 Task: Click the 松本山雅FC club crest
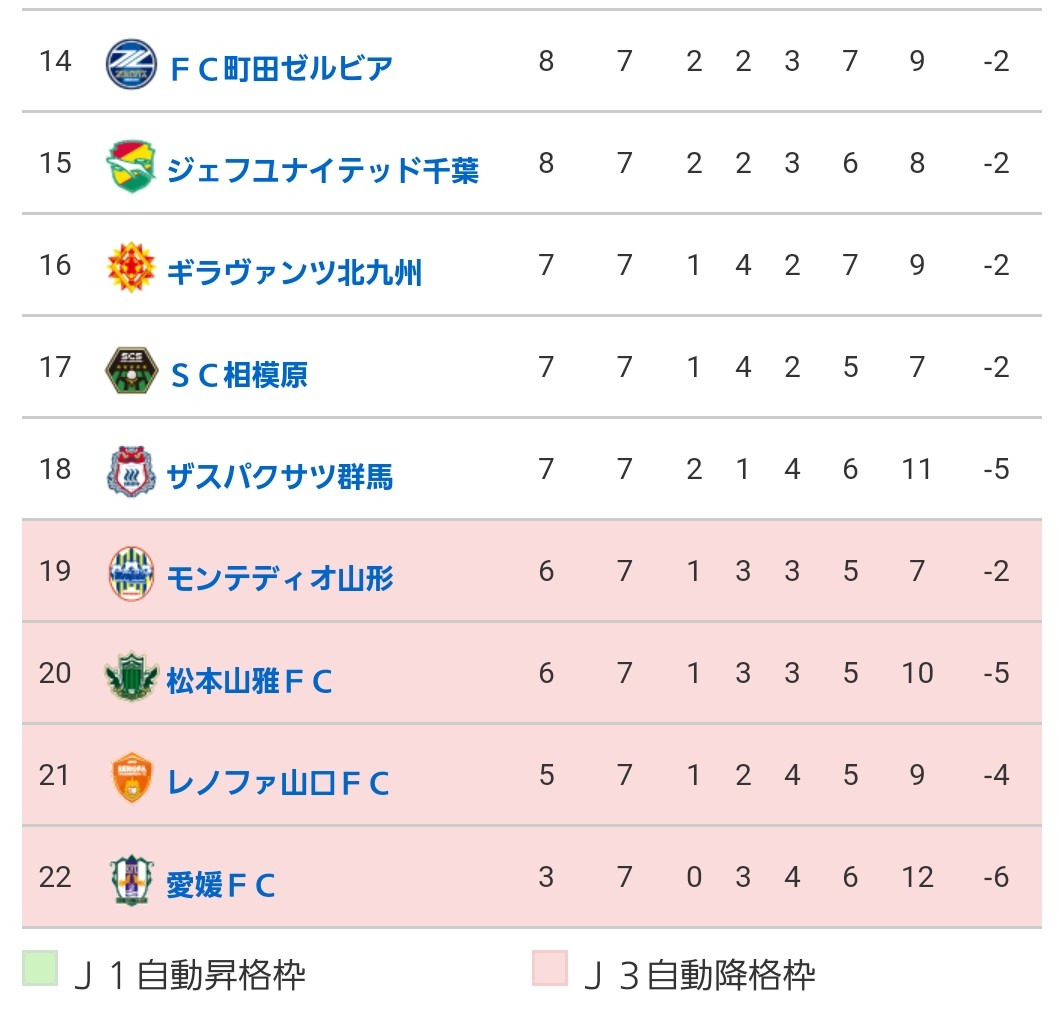tap(131, 677)
